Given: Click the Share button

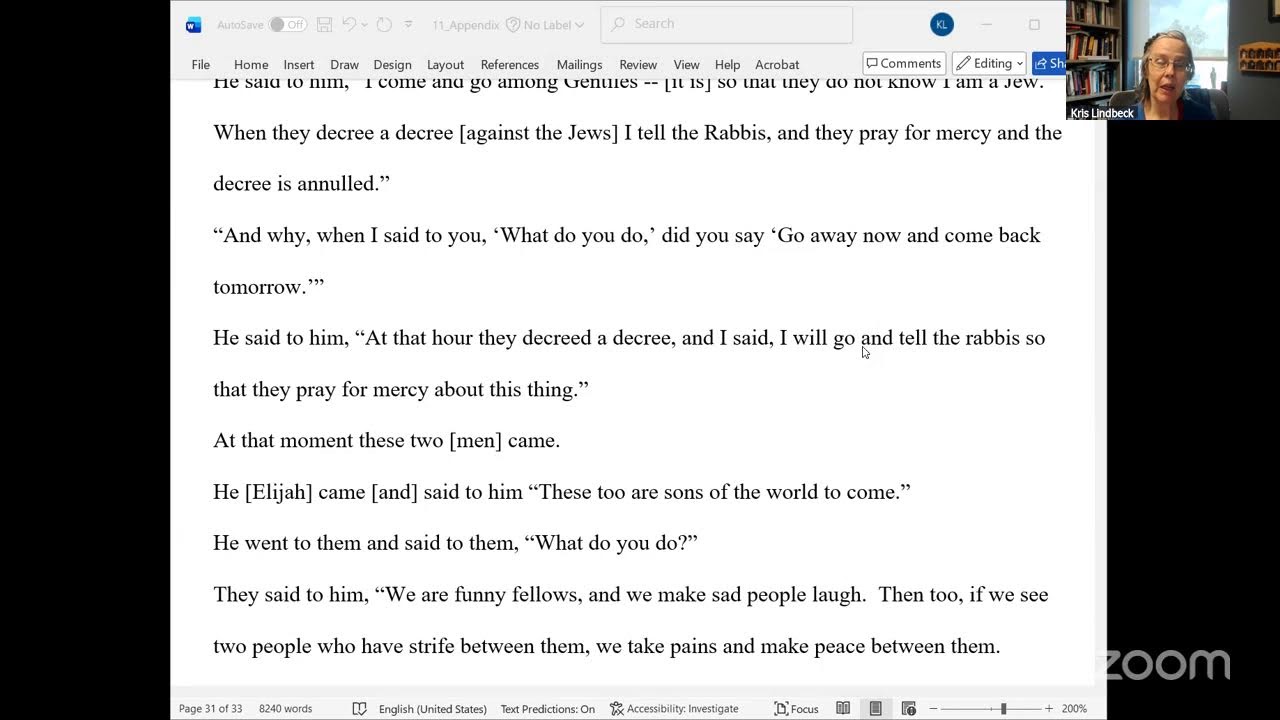Looking at the screenshot, I should 1049,63.
